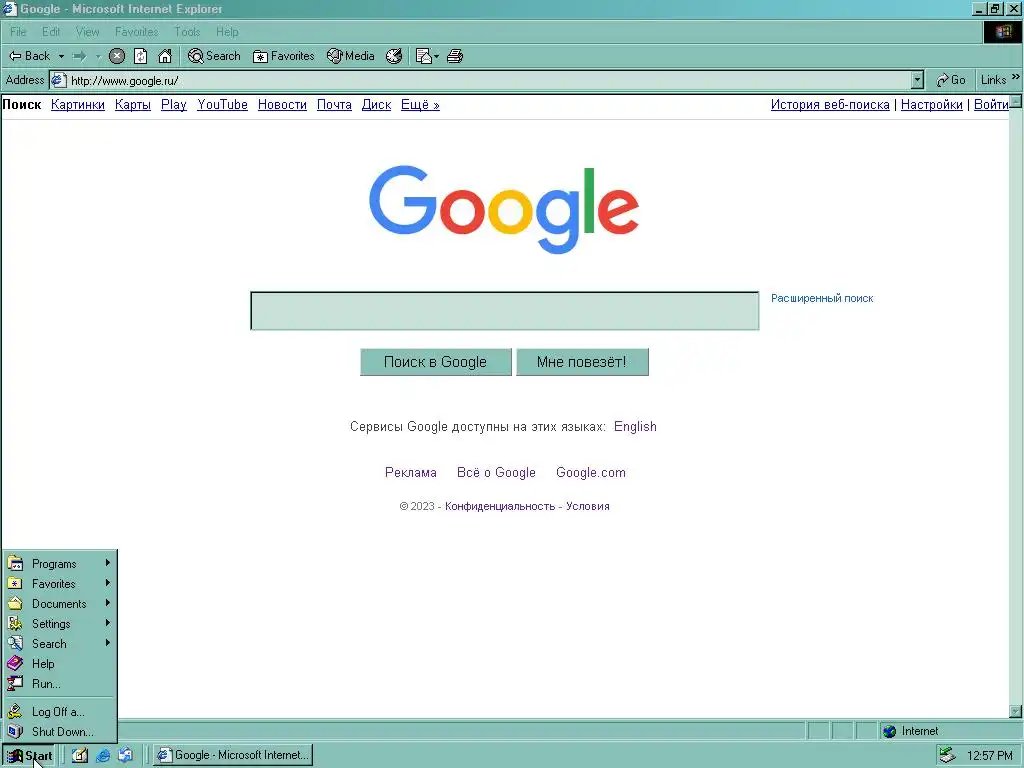Choose Run... in the Start menu
Viewport: 1024px width, 768px height.
[59, 684]
